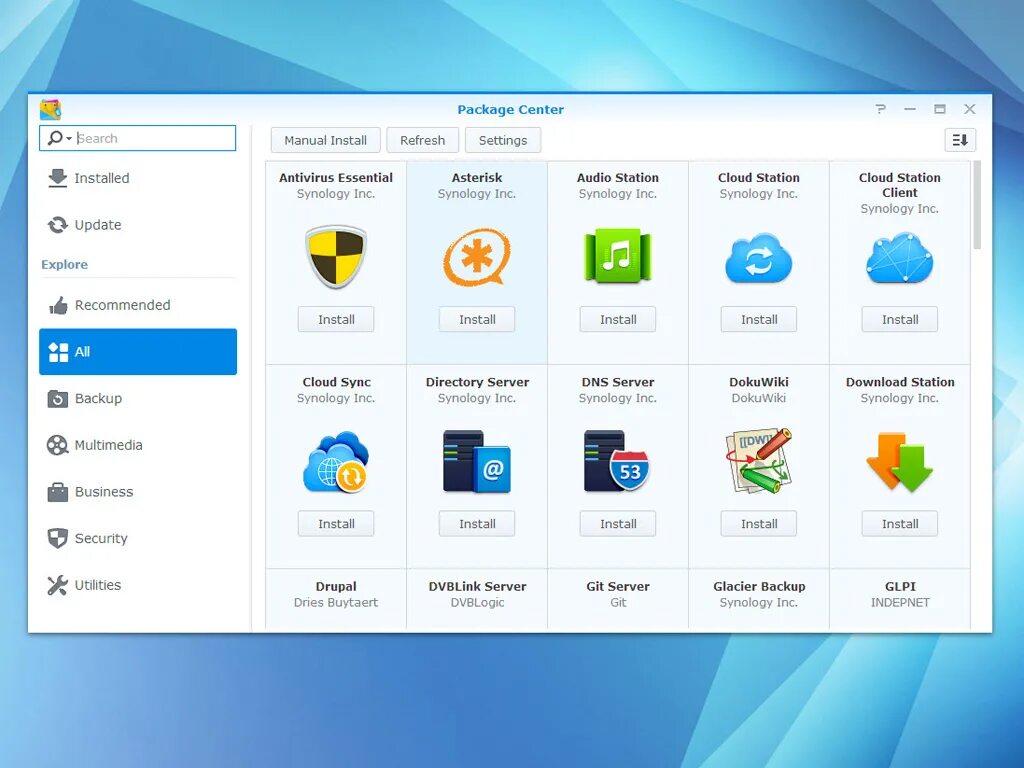
Task: Open the DVBLink Server package title
Action: click(x=477, y=586)
